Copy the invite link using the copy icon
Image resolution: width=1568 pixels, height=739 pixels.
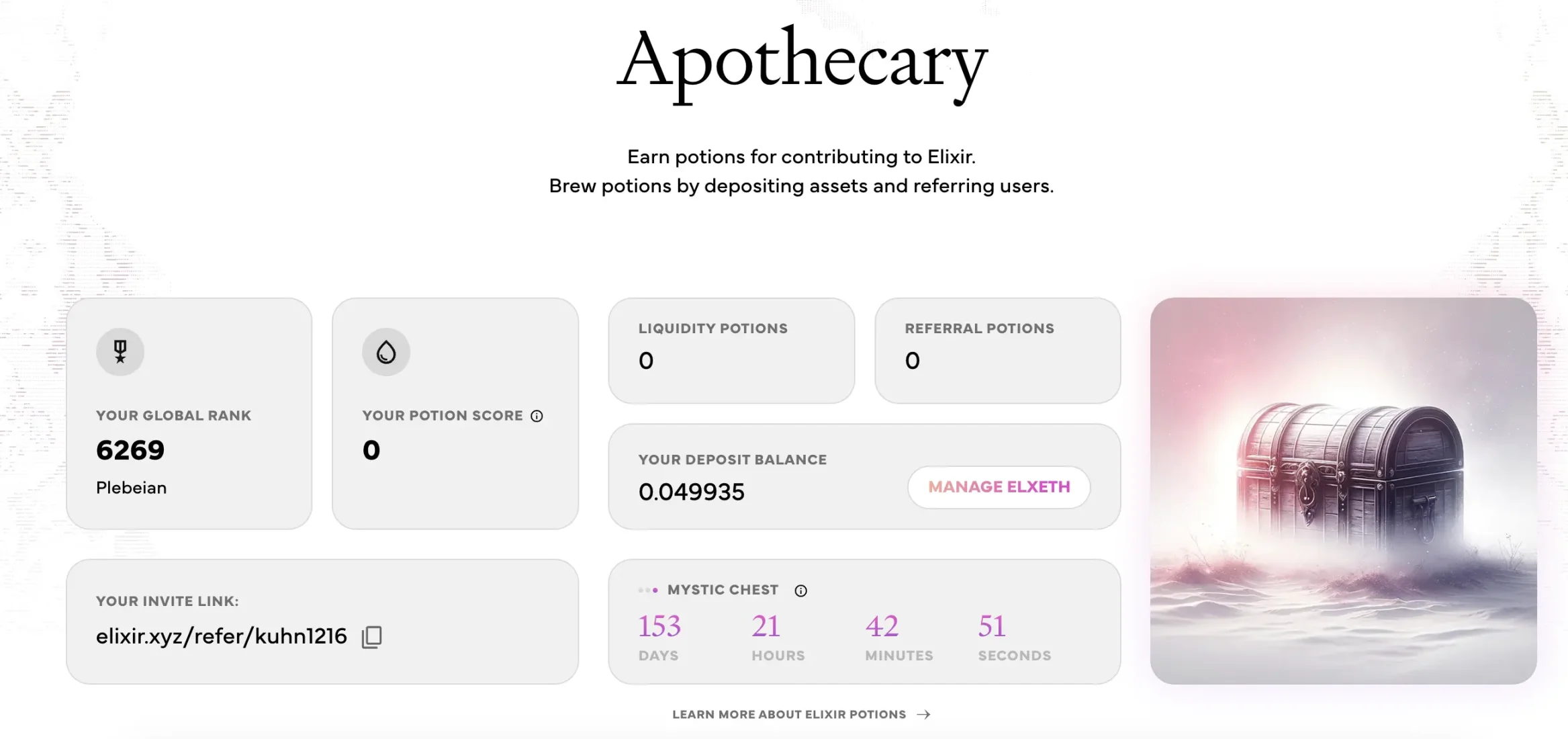click(x=372, y=637)
